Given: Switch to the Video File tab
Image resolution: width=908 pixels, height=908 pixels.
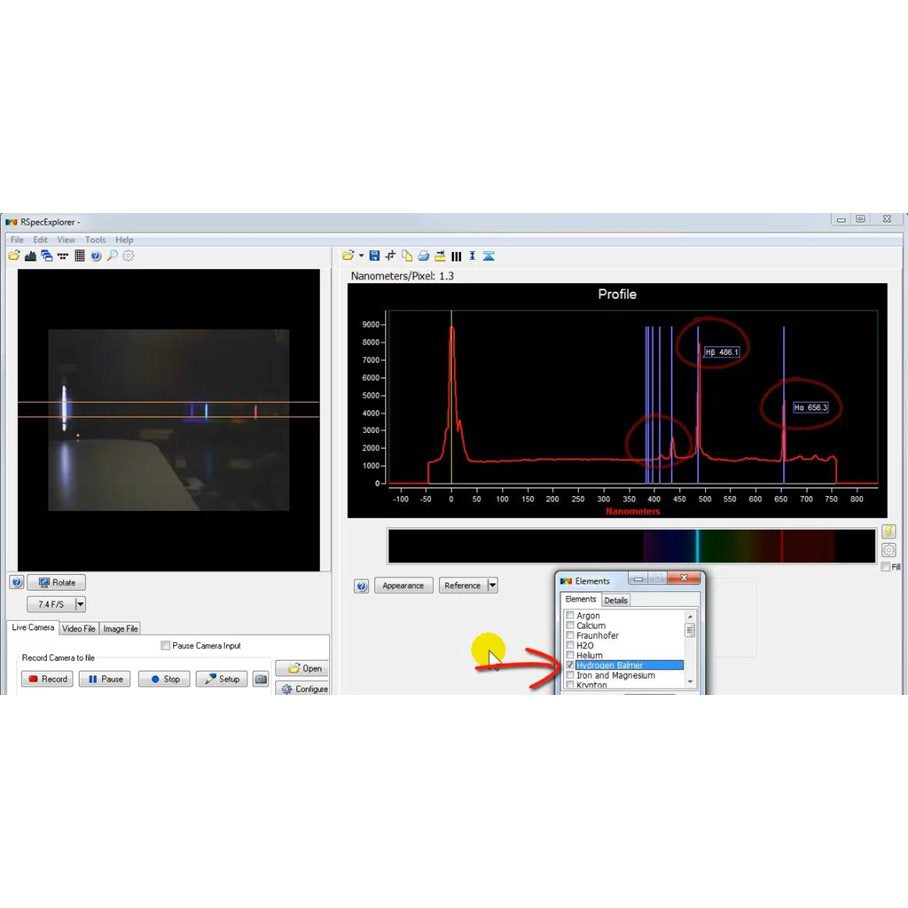Looking at the screenshot, I should click(79, 628).
